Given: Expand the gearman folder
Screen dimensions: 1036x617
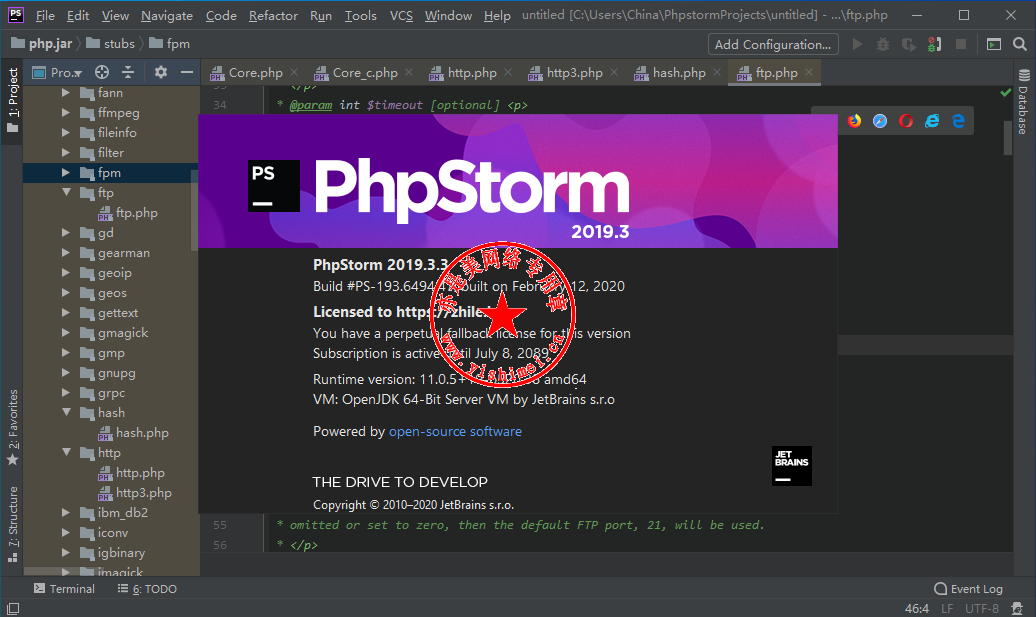Looking at the screenshot, I should 66,252.
